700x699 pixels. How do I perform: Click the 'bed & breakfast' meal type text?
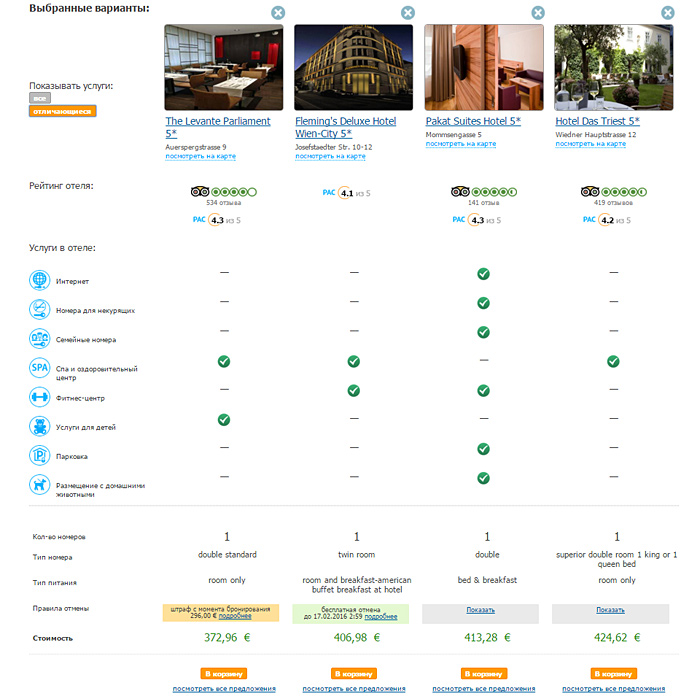point(487,580)
